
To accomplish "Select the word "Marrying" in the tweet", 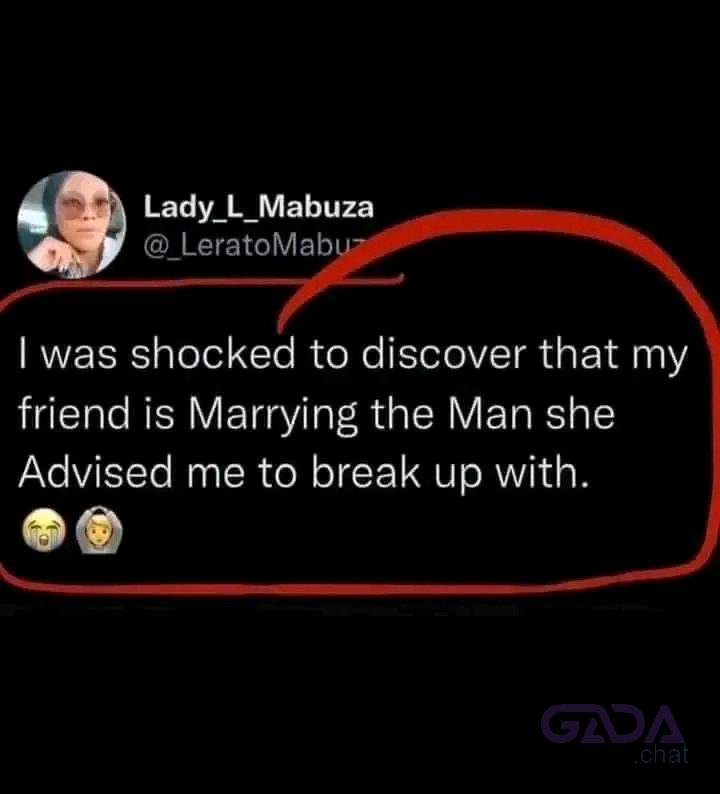I will (x=273, y=416).
